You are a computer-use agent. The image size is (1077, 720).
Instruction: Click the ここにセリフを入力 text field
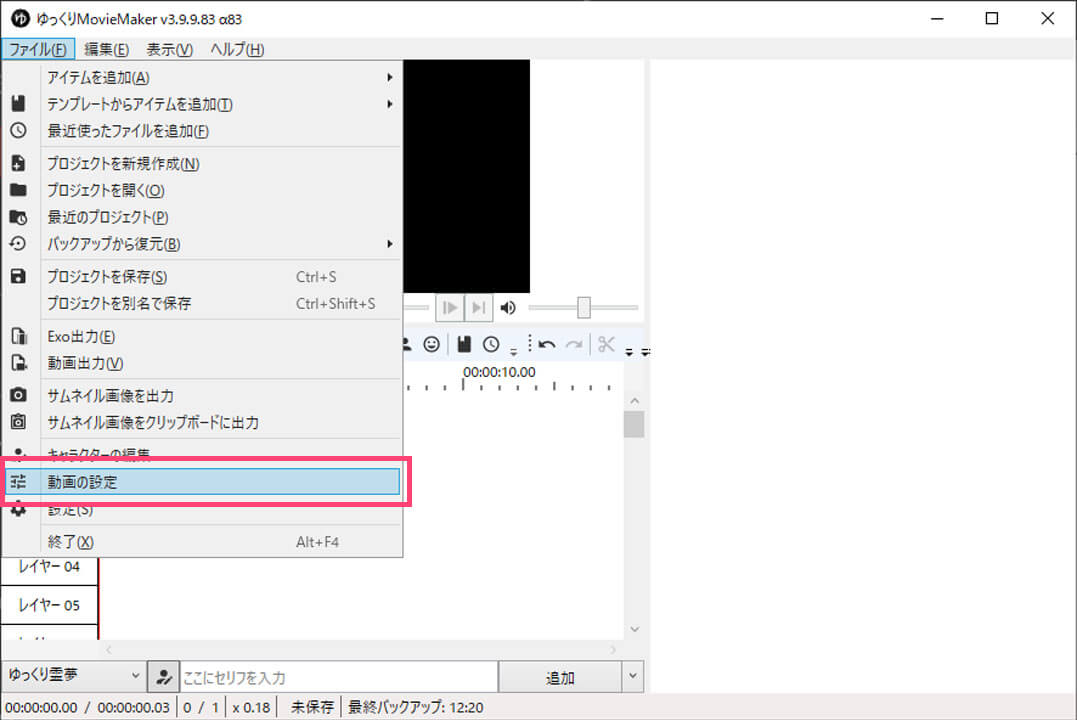click(337, 678)
